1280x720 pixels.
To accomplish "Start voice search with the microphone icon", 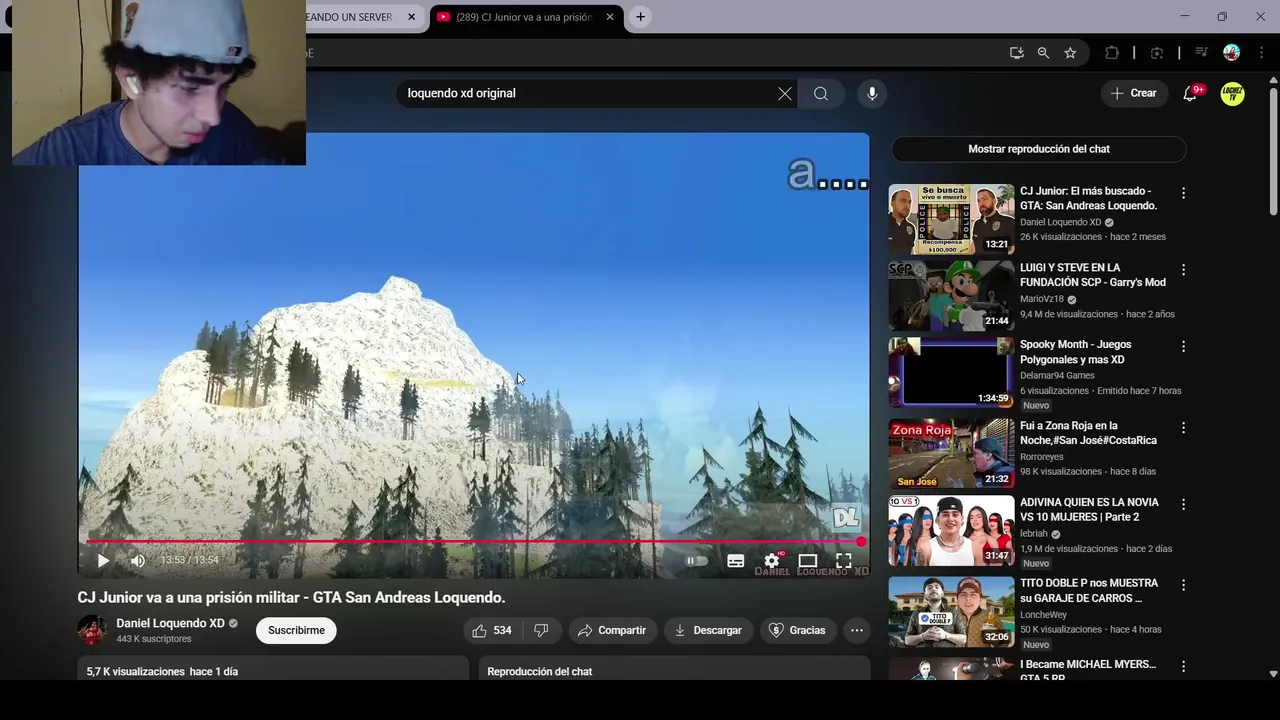I will (x=872, y=93).
